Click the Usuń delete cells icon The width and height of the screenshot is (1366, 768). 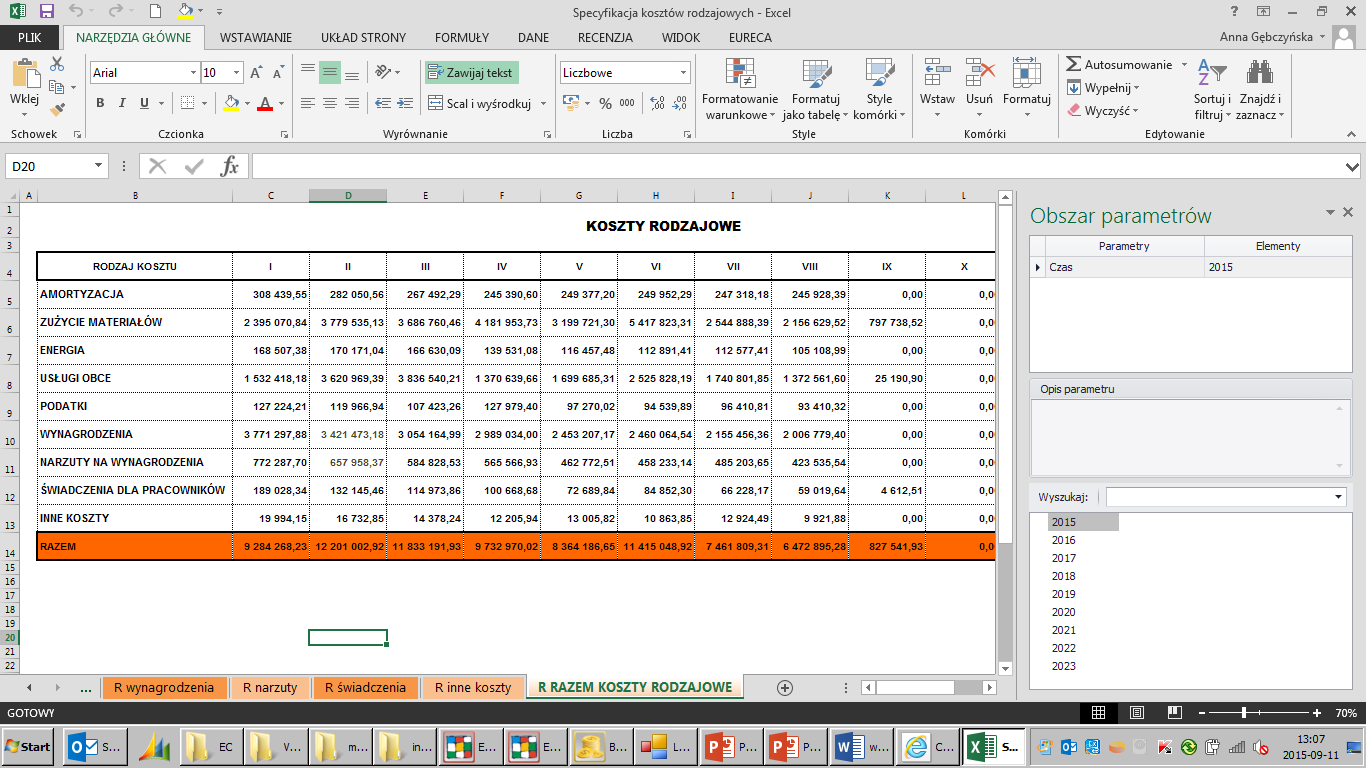click(980, 73)
